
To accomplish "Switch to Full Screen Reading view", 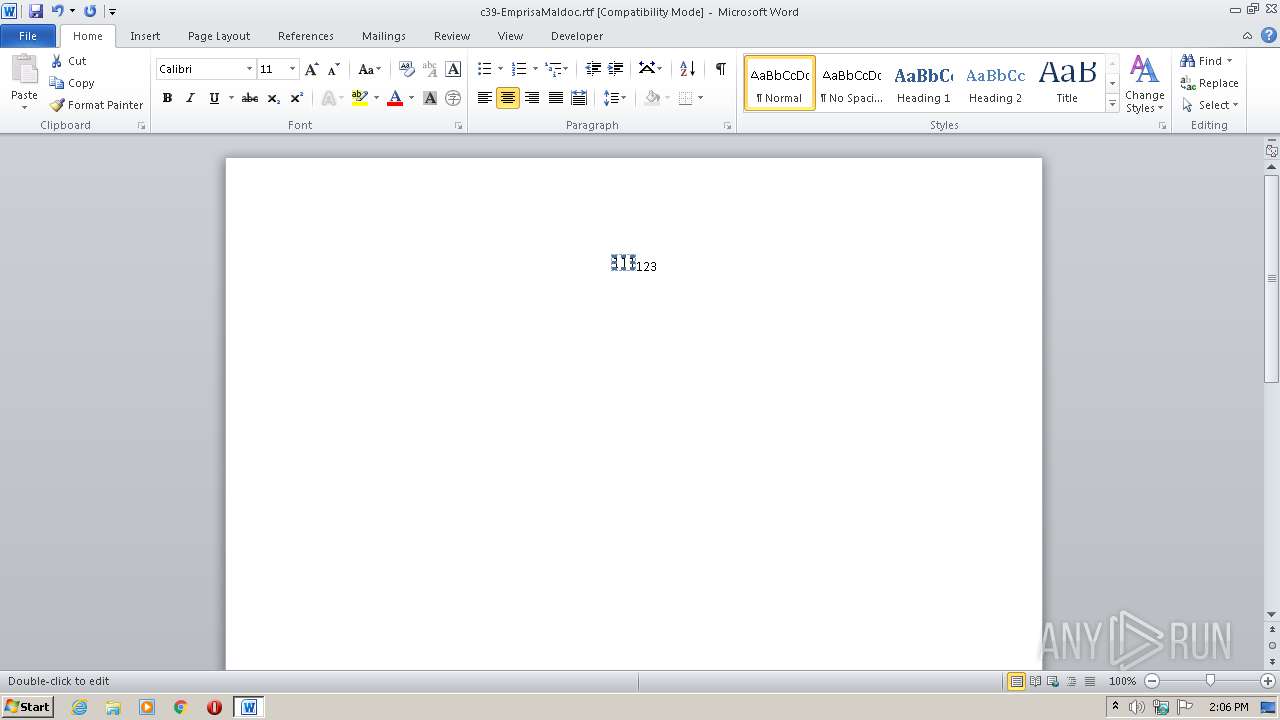I will [x=1034, y=681].
